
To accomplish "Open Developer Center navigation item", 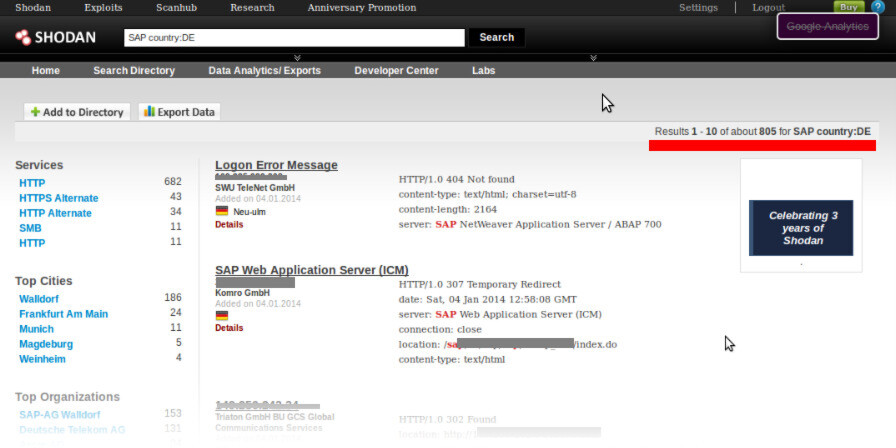I will point(397,70).
